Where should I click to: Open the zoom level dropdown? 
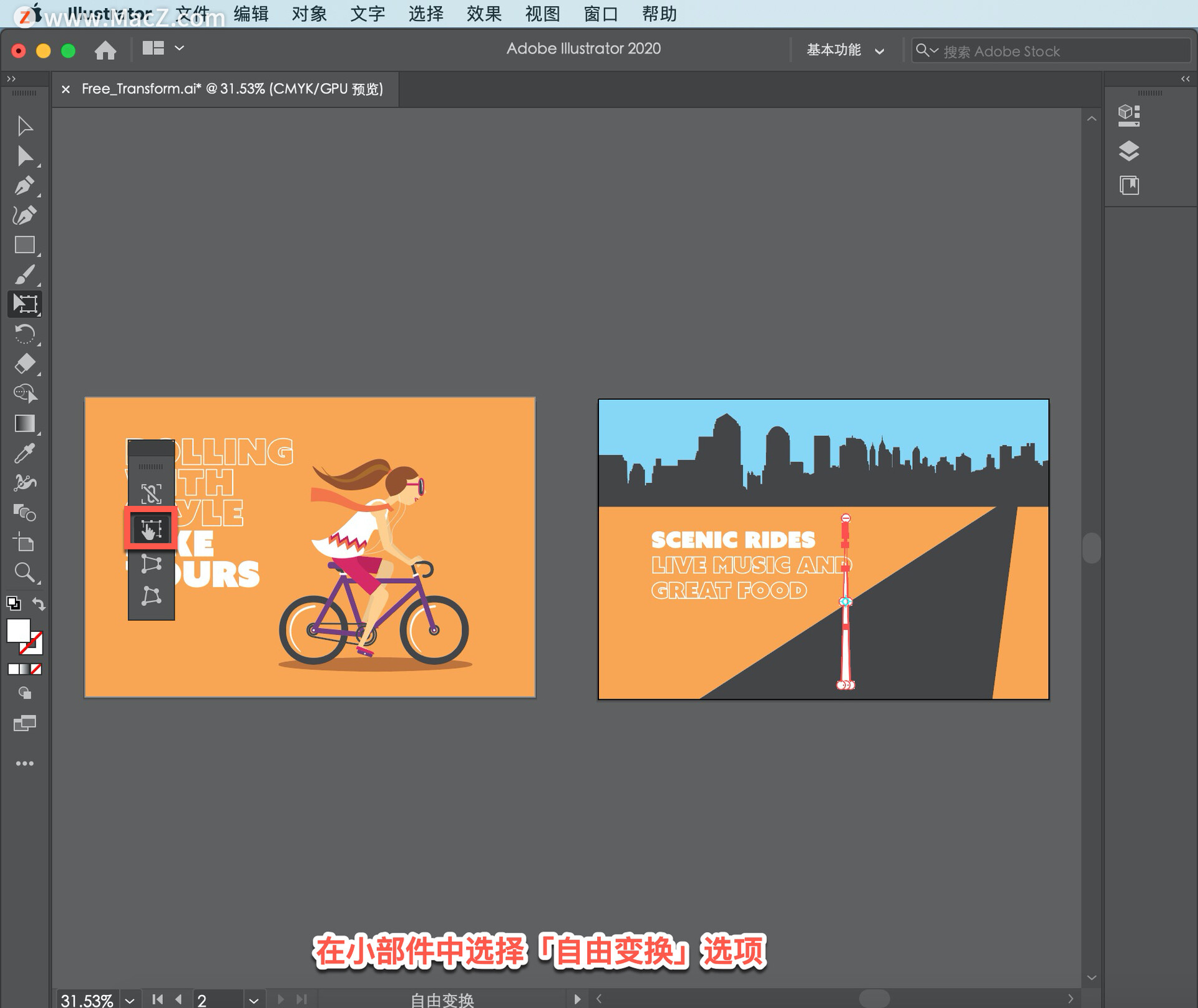130,1000
